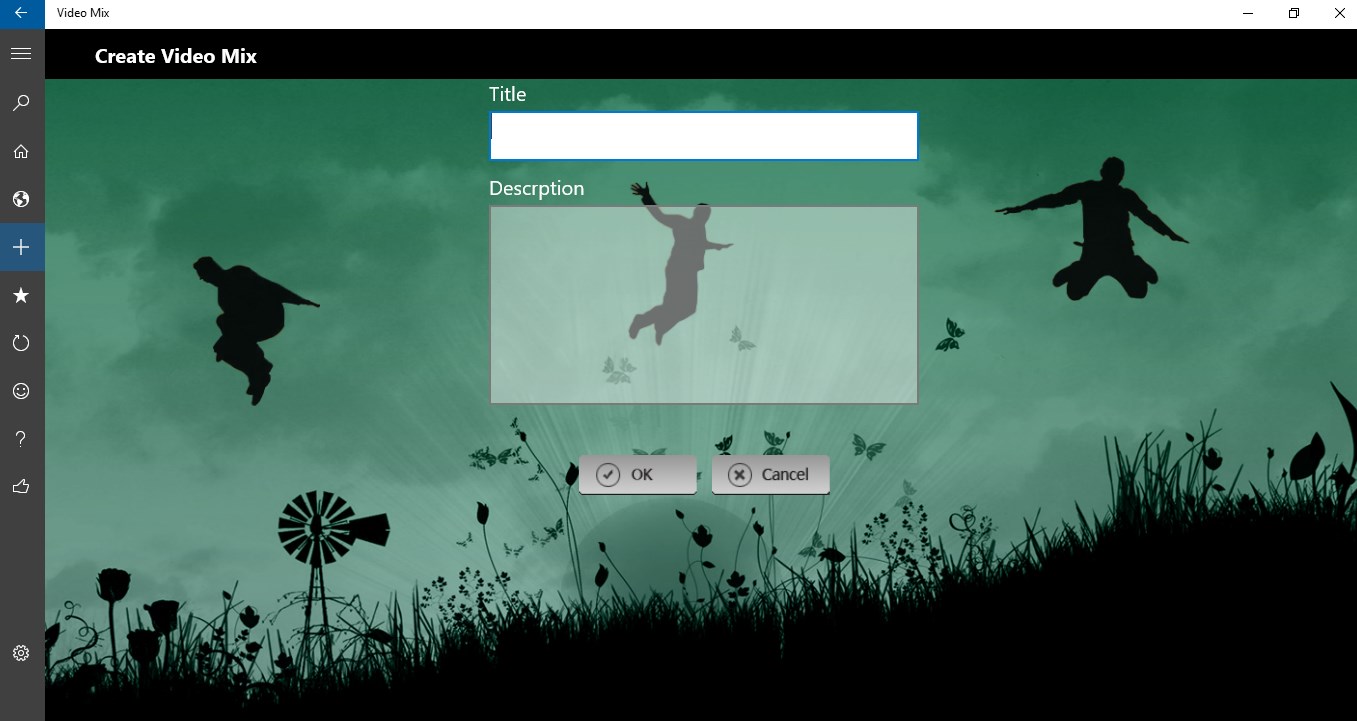1357x721 pixels.
Task: Open help question mark icon
Action: click(21, 439)
